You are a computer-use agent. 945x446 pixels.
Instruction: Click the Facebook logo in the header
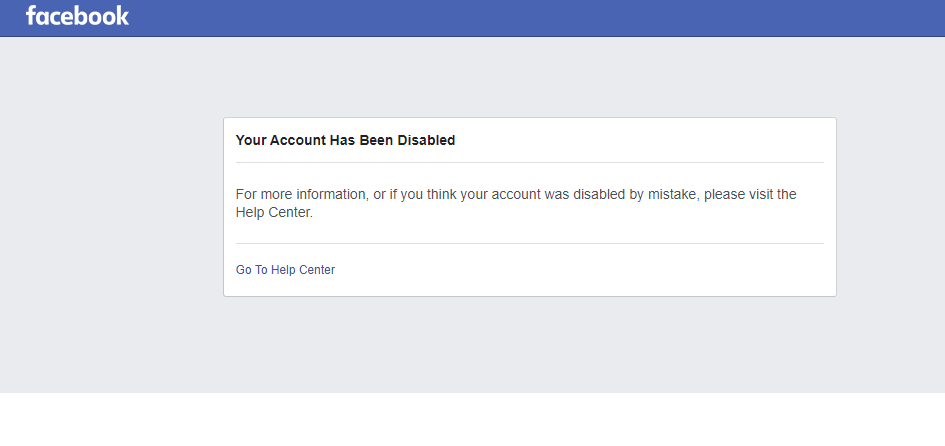[77, 16]
